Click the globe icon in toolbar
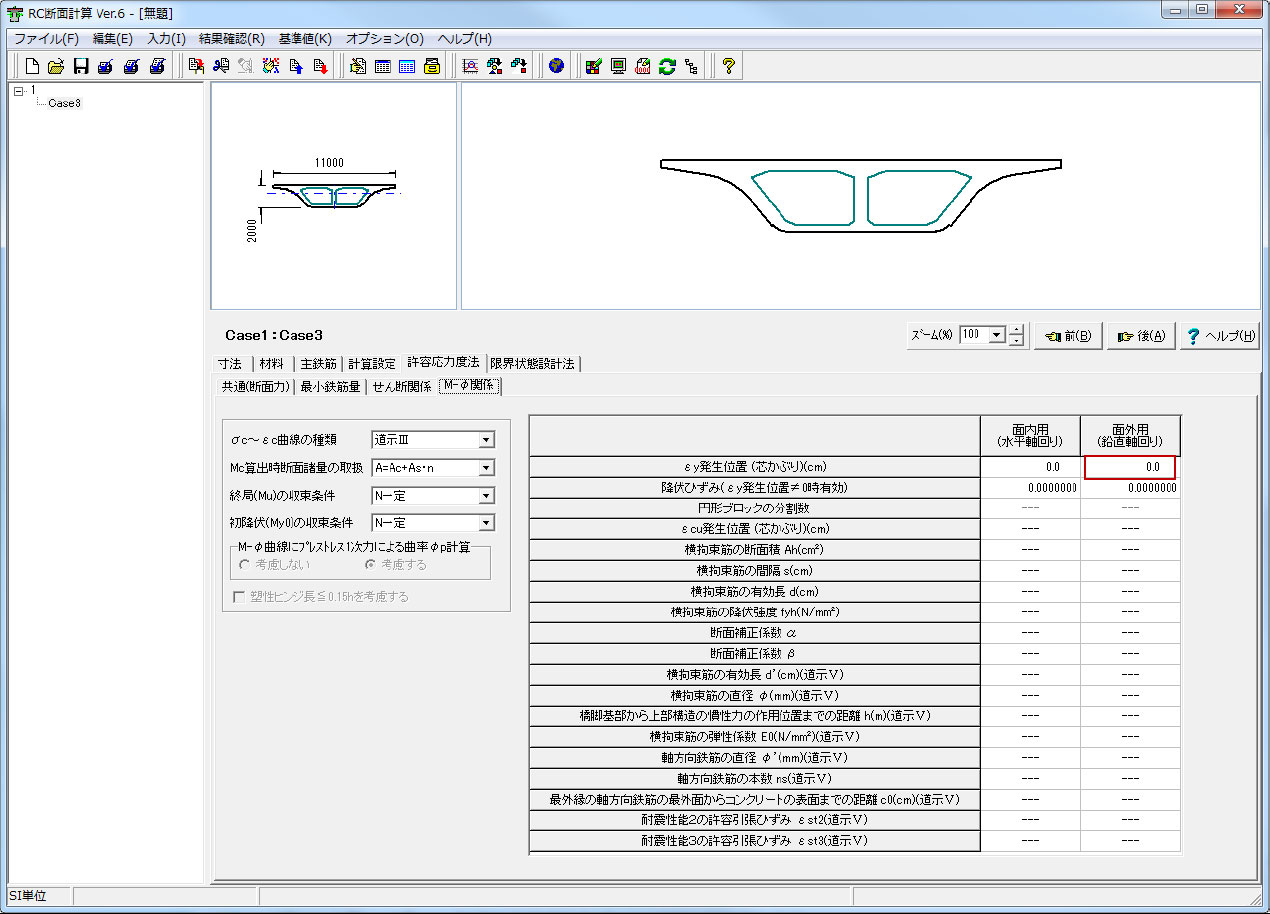 556,67
